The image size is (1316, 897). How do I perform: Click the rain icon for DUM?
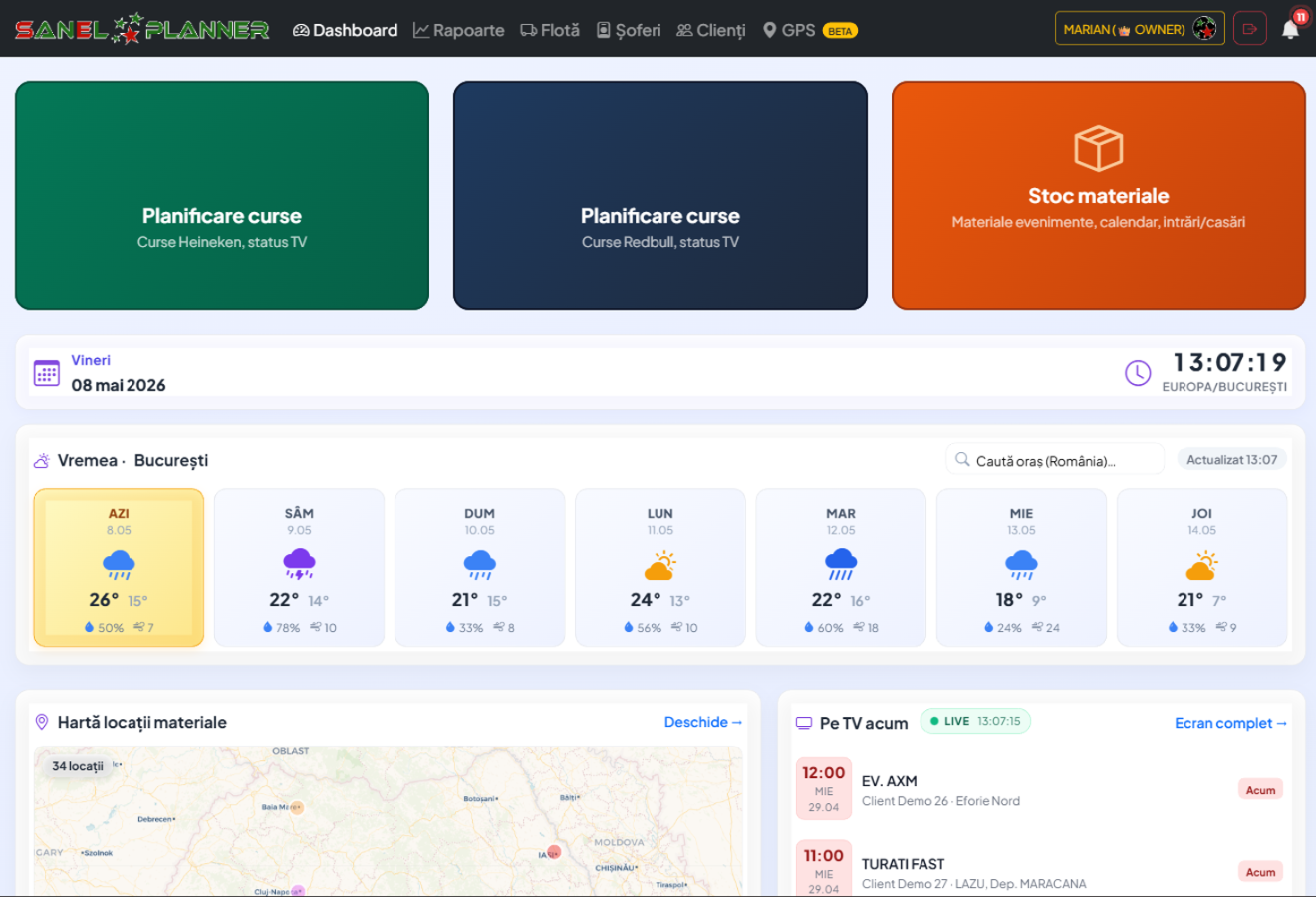(480, 565)
